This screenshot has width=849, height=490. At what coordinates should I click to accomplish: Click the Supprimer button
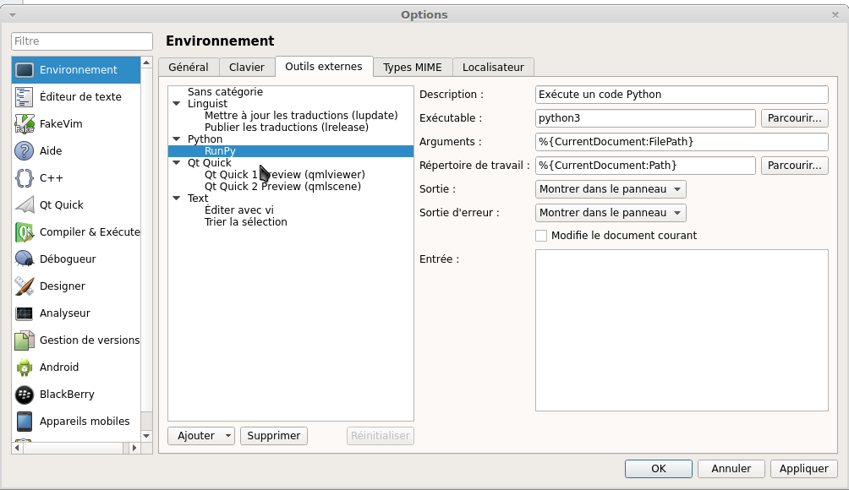click(273, 436)
